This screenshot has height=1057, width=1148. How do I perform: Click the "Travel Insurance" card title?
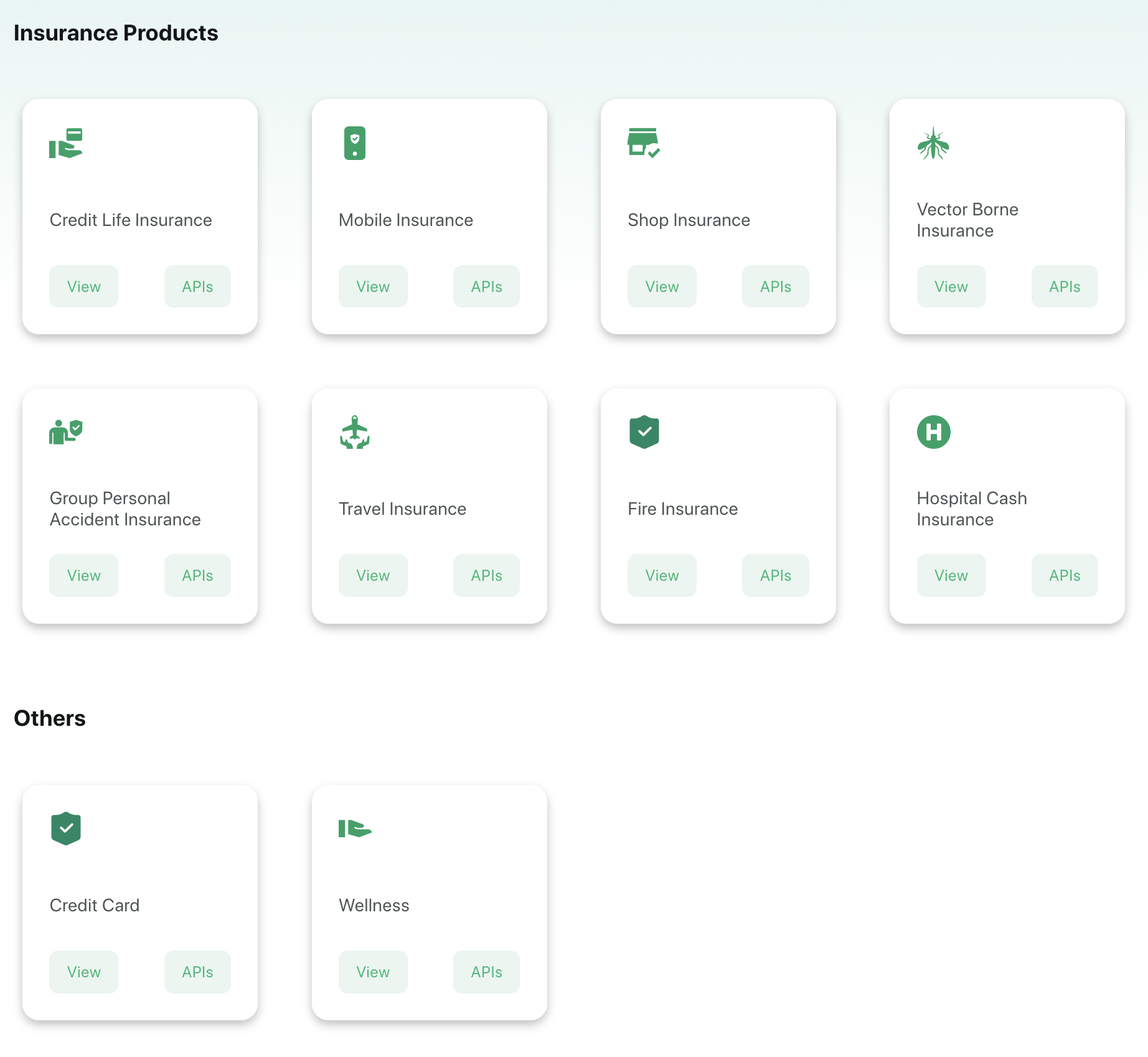[x=402, y=509]
